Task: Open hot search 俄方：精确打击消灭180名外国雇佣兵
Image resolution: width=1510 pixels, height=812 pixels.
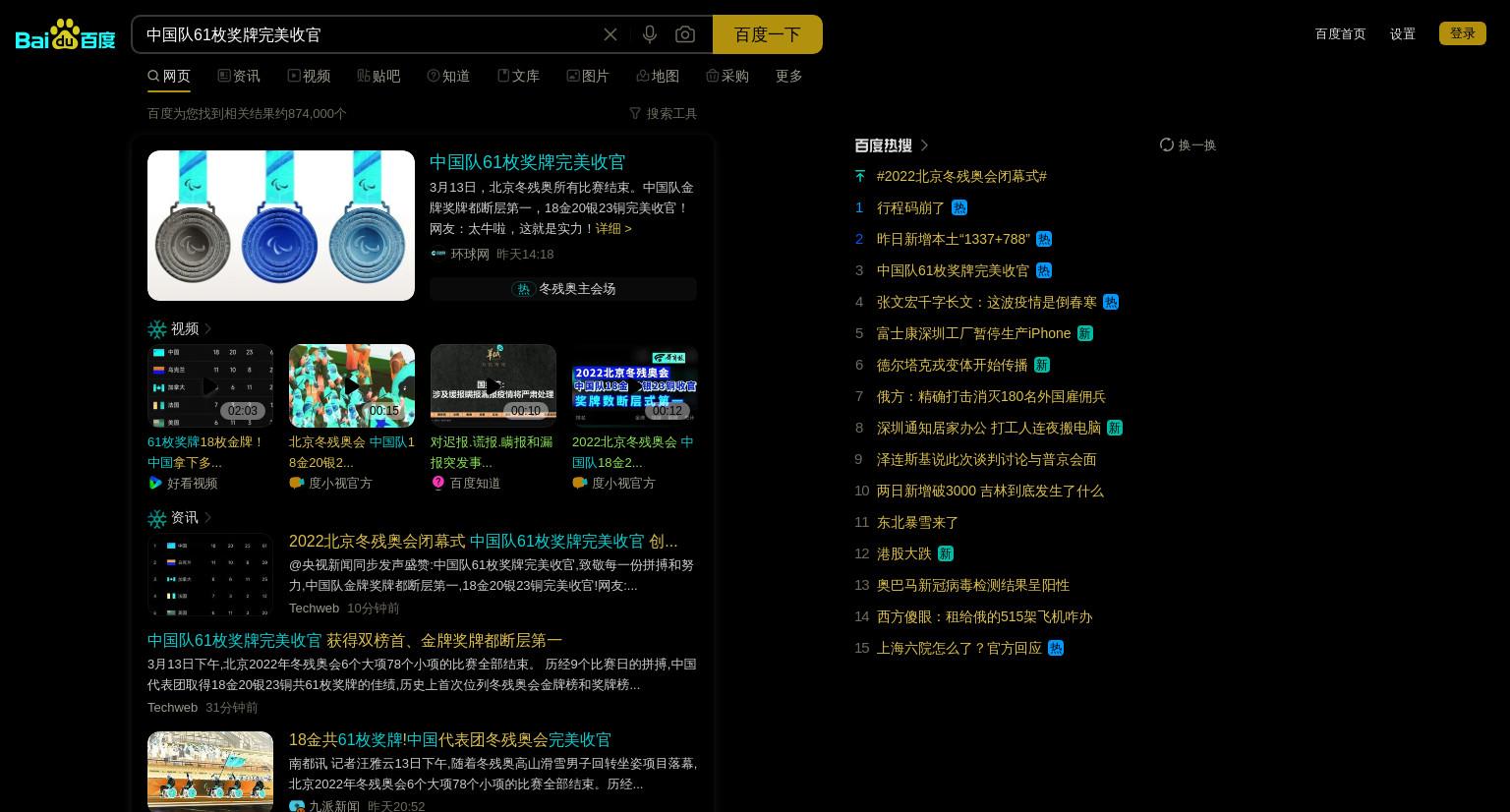Action: point(992,396)
